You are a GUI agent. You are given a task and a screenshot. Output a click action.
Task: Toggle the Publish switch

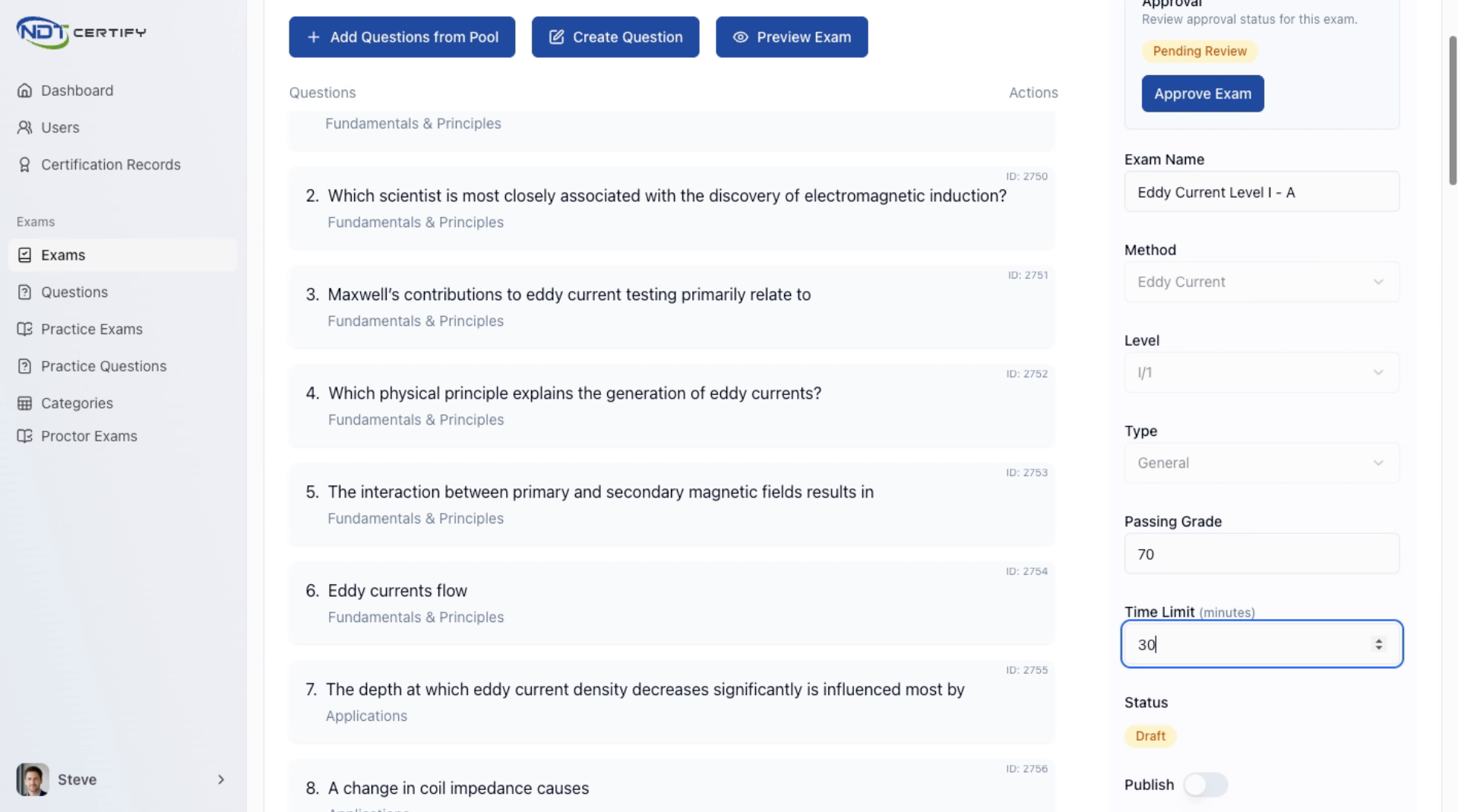1206,785
